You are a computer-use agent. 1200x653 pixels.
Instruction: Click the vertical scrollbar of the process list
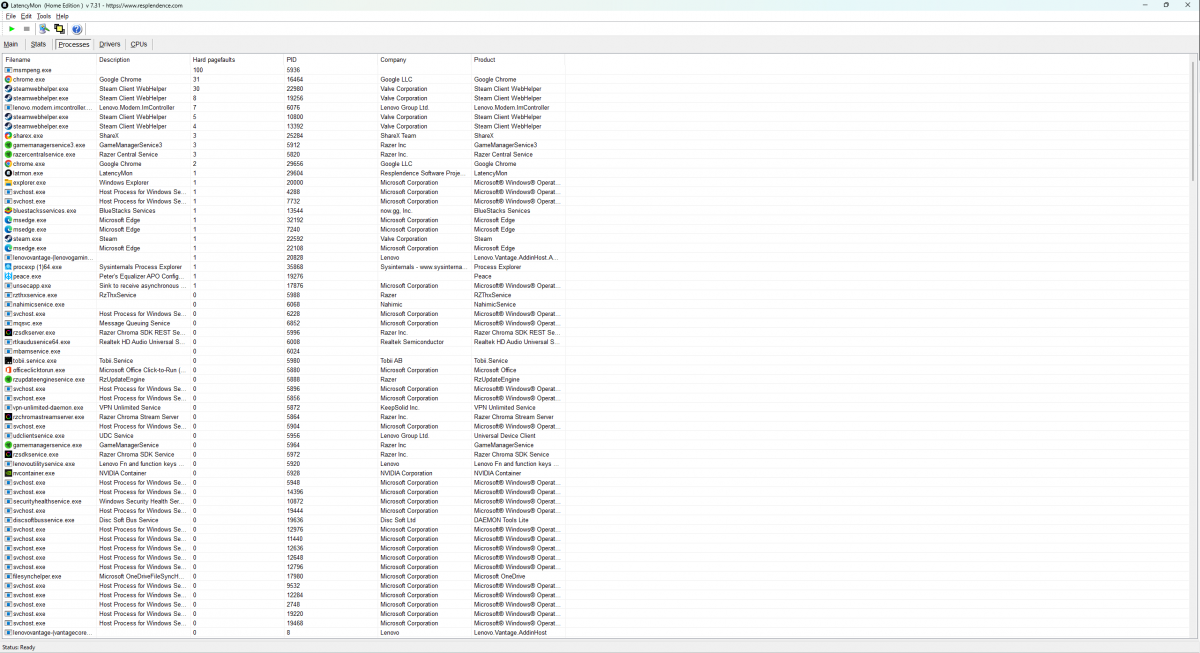tap(1193, 120)
